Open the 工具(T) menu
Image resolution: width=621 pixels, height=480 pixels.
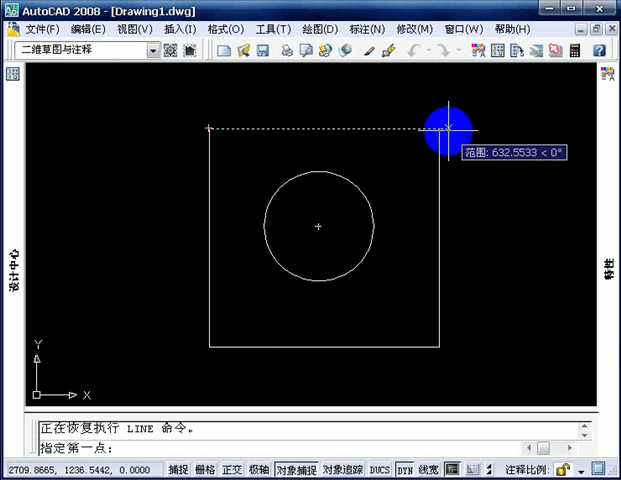tap(273, 29)
